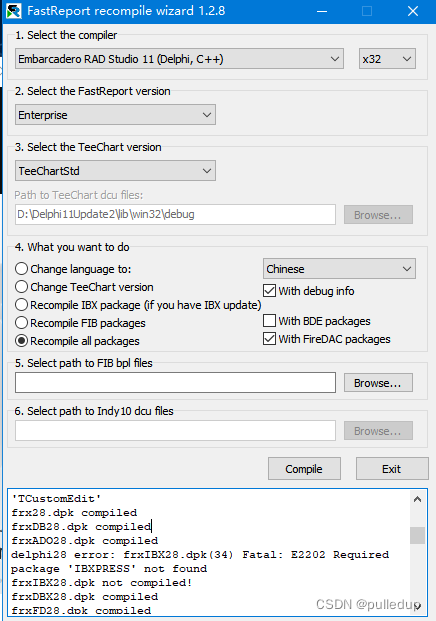The width and height of the screenshot is (436, 621).
Task: Open the Enterprise version dropdown
Action: (x=115, y=115)
